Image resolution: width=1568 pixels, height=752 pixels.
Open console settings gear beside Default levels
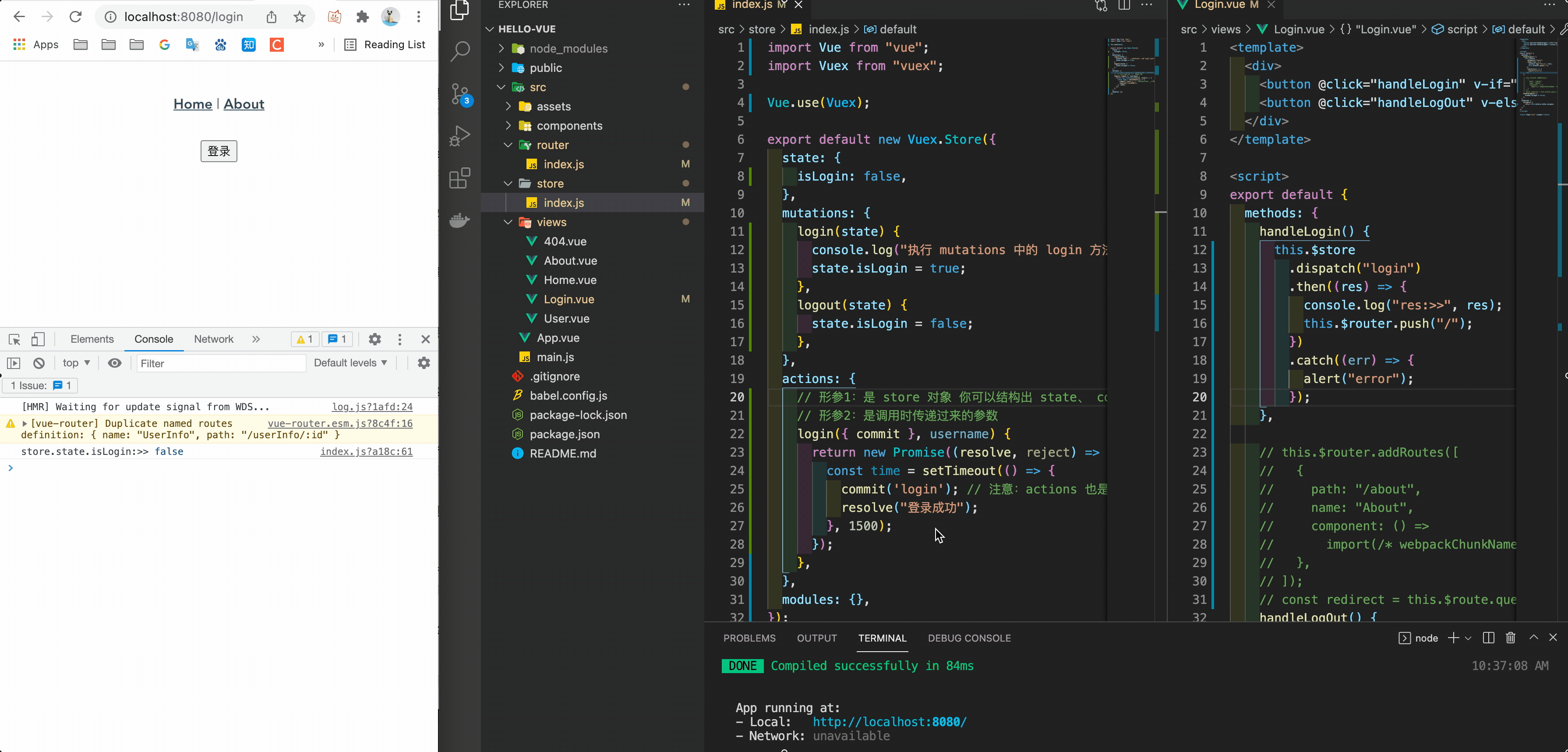424,363
